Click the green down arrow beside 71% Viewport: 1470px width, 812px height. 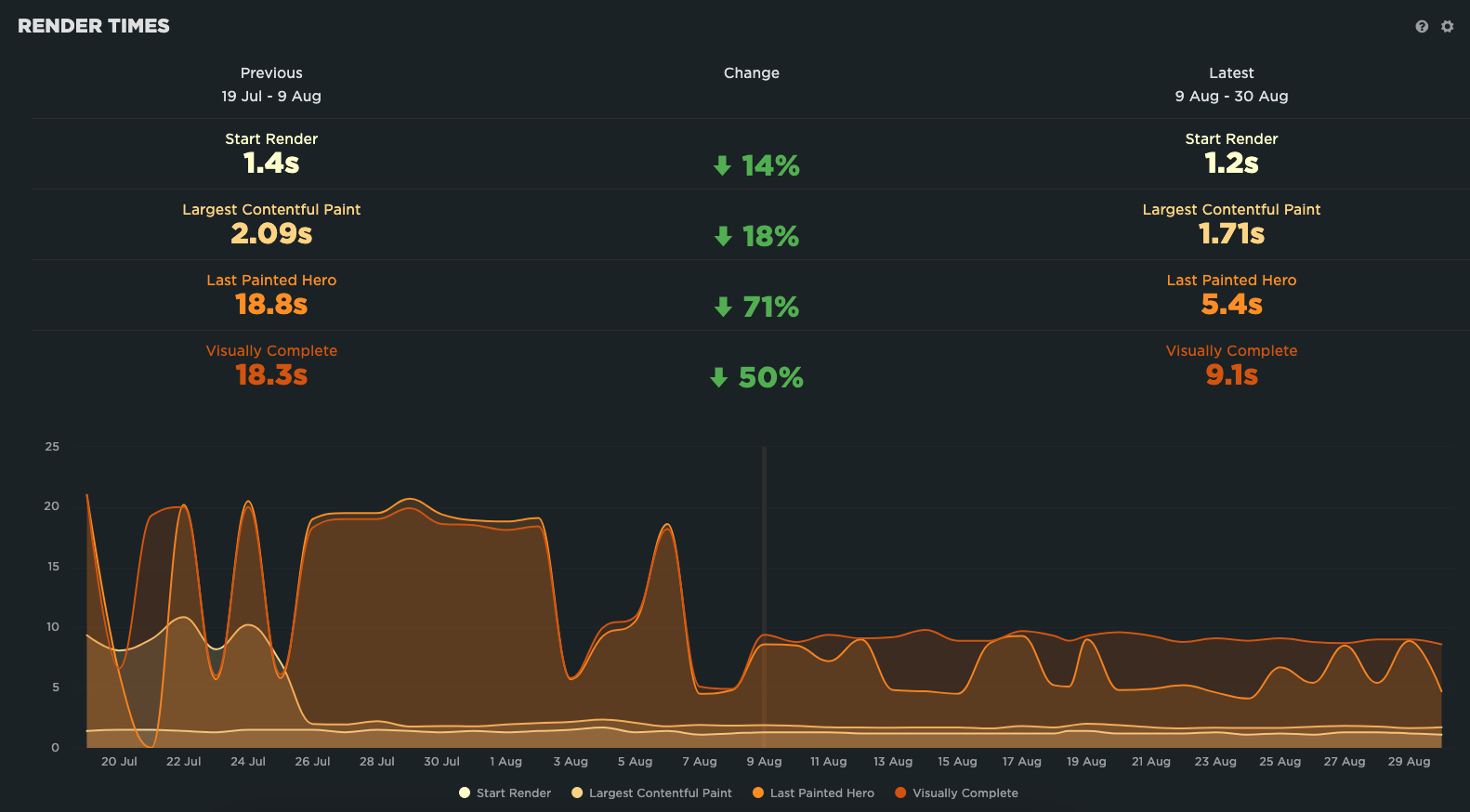723,308
